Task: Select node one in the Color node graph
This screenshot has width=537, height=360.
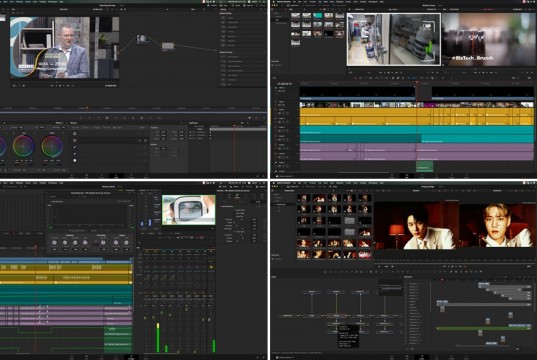Action: coord(142,38)
